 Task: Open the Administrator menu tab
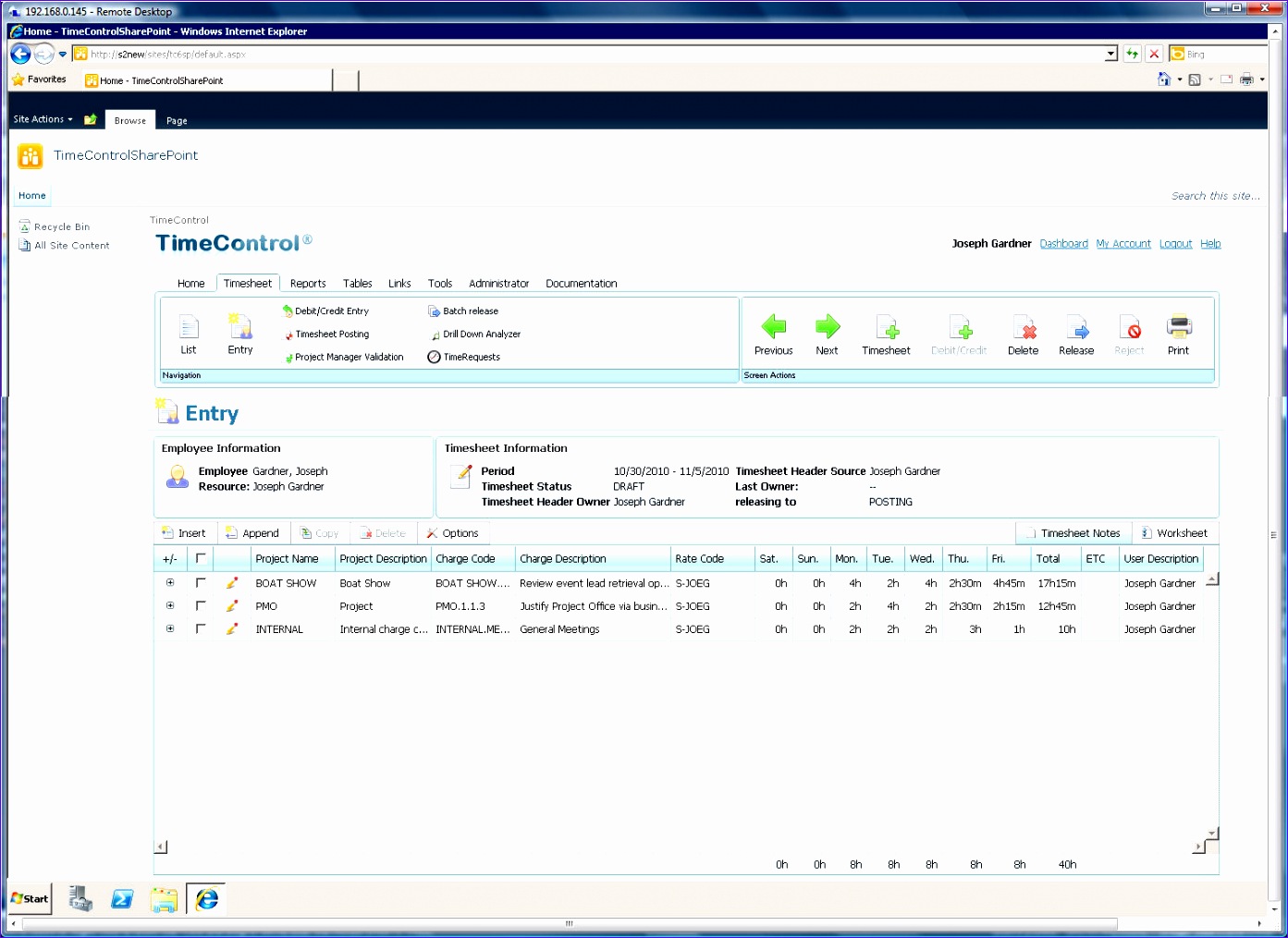[499, 284]
